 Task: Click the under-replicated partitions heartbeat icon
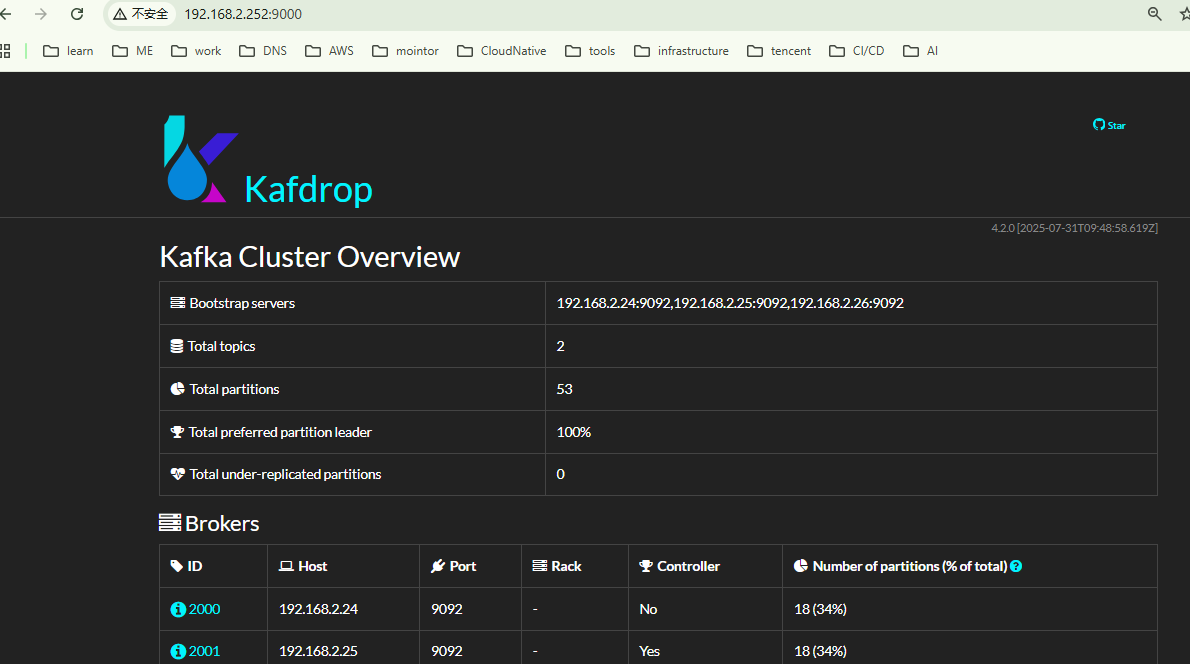(x=178, y=474)
